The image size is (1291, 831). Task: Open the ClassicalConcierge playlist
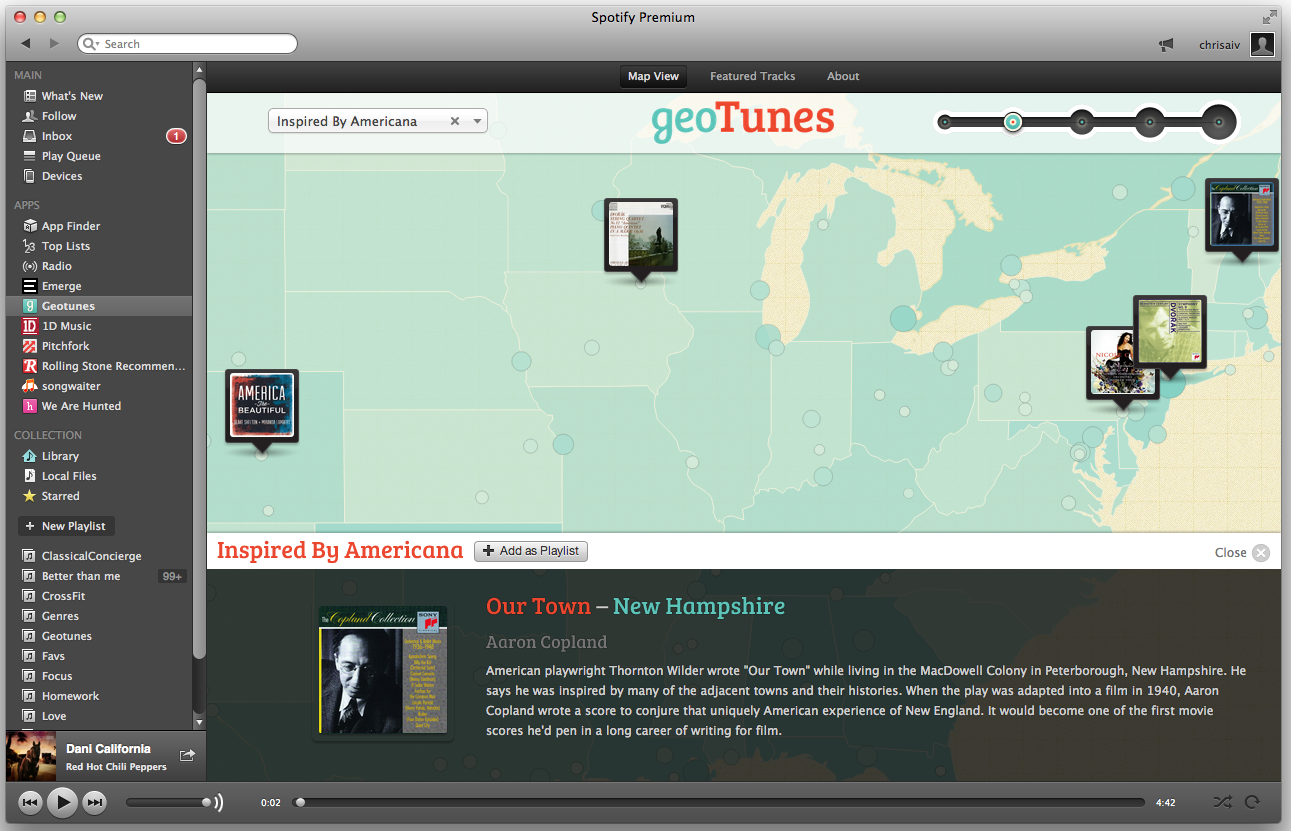(x=91, y=556)
